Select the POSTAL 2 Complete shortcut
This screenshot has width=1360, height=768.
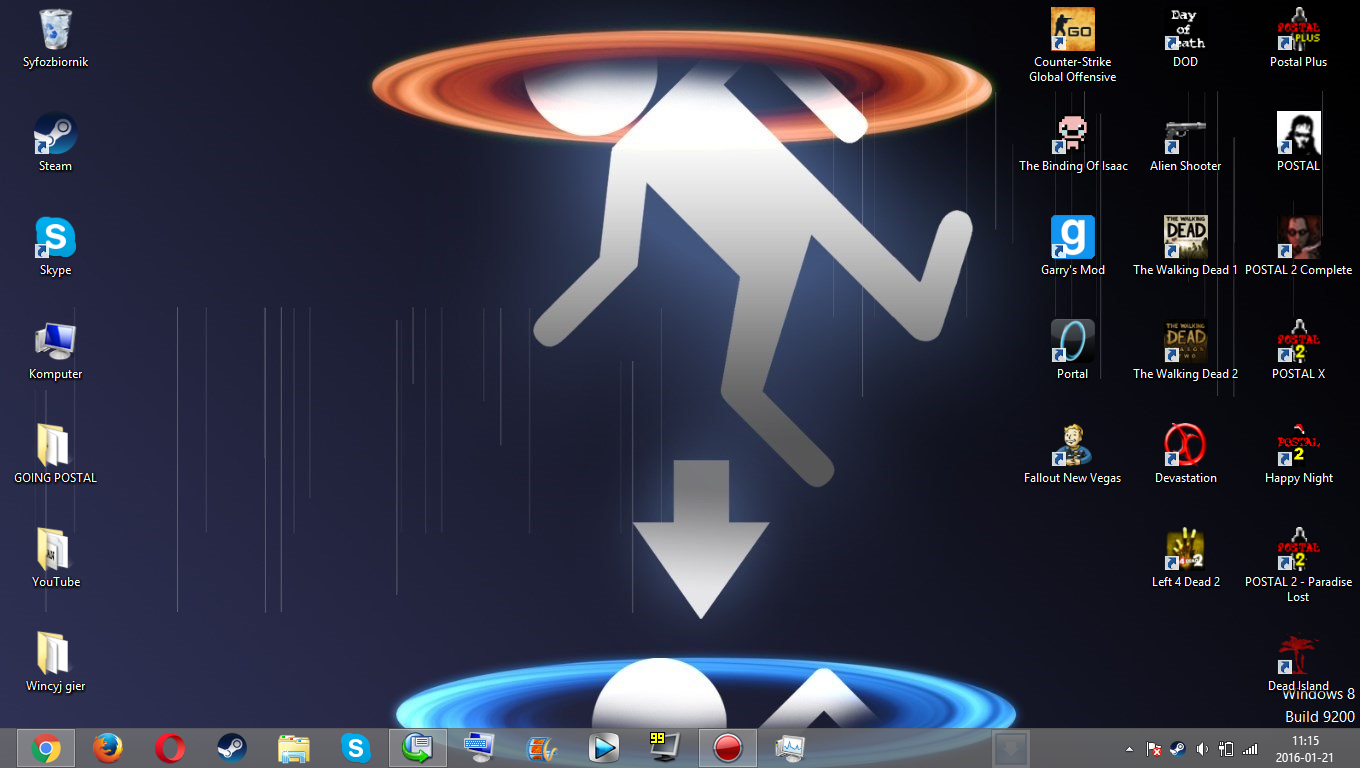1298,246
